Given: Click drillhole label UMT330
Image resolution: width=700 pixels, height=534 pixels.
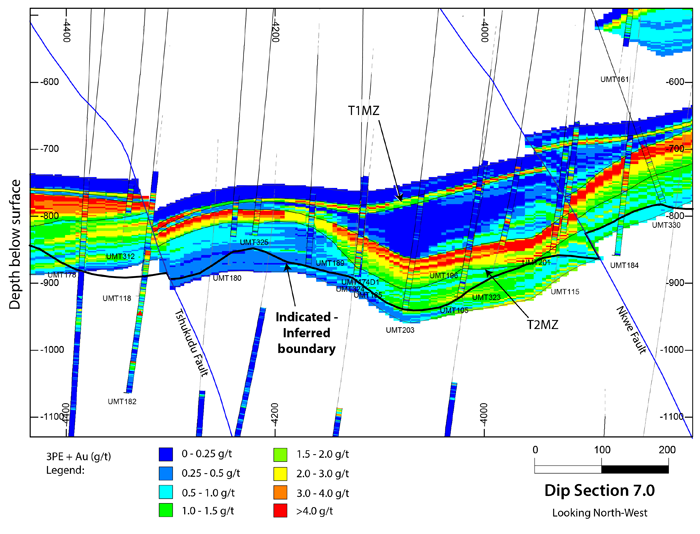Looking at the screenshot, I should tap(666, 225).
